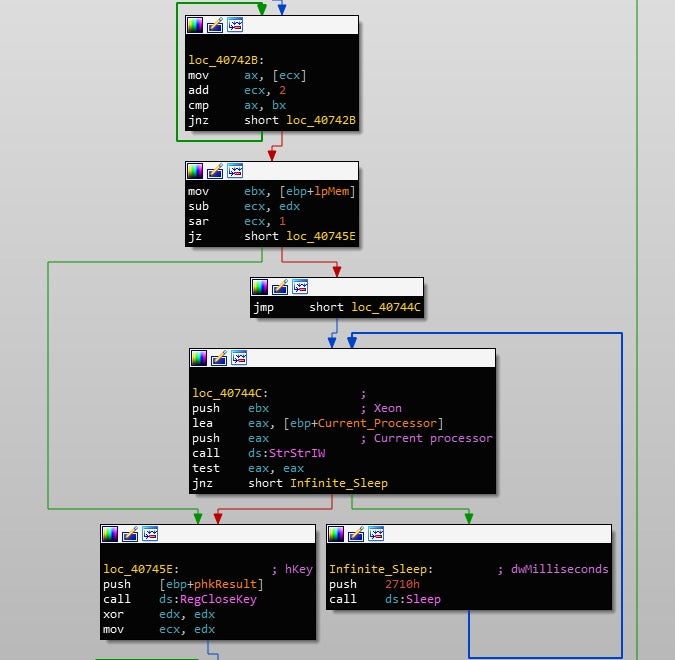Open node color icon on loc_40745E block
Image resolution: width=675 pixels, height=660 pixels.
109,534
